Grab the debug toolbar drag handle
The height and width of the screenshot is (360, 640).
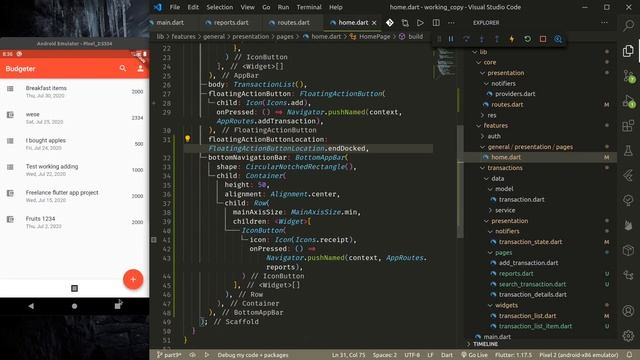439,39
